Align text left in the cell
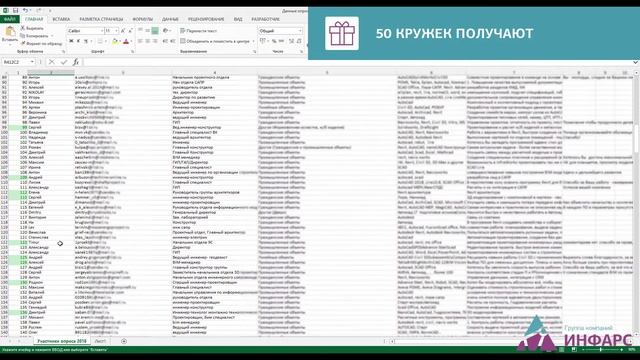This screenshot has height=360, width=640. click(140, 41)
